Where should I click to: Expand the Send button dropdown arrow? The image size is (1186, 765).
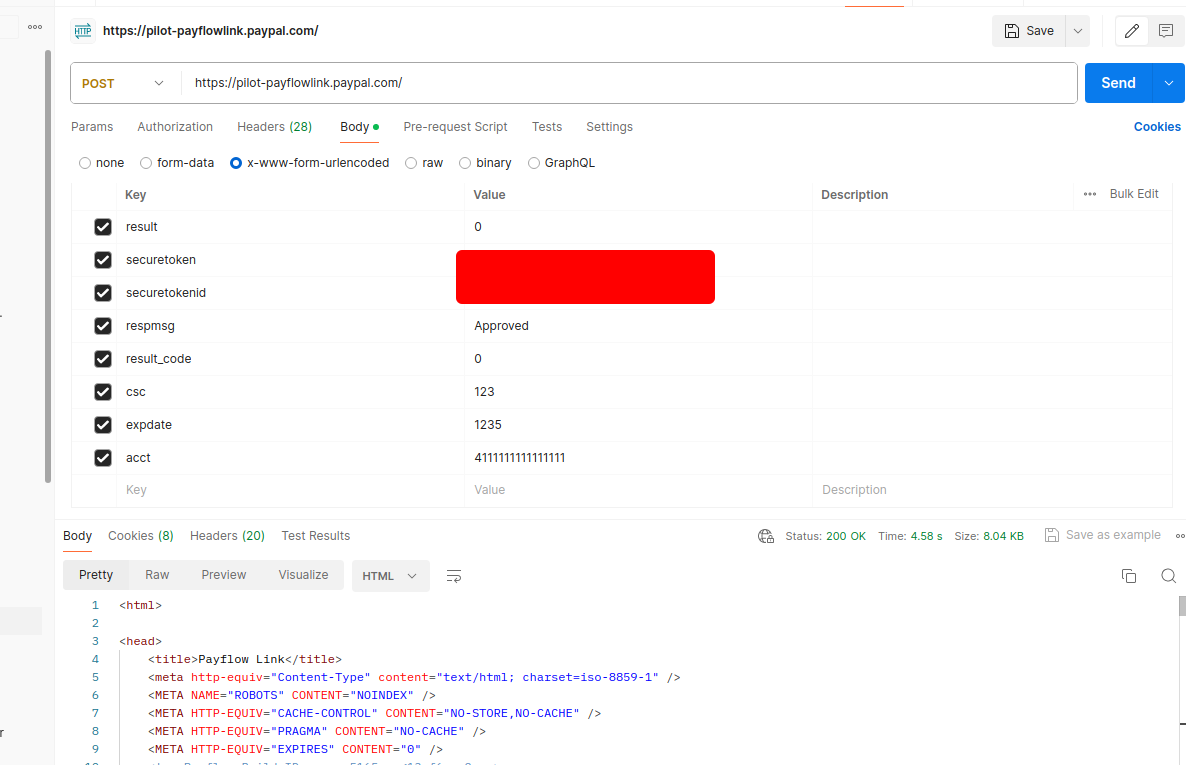point(1168,84)
